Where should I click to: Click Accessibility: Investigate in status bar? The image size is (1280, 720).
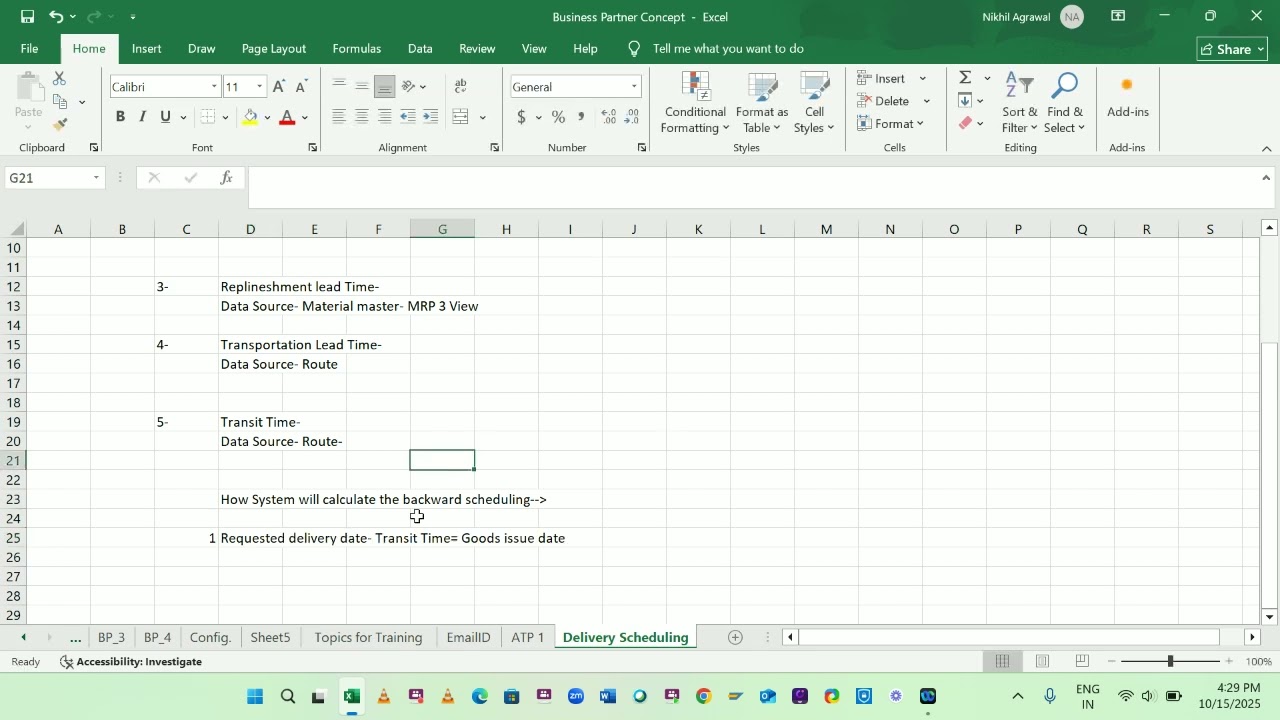131,662
